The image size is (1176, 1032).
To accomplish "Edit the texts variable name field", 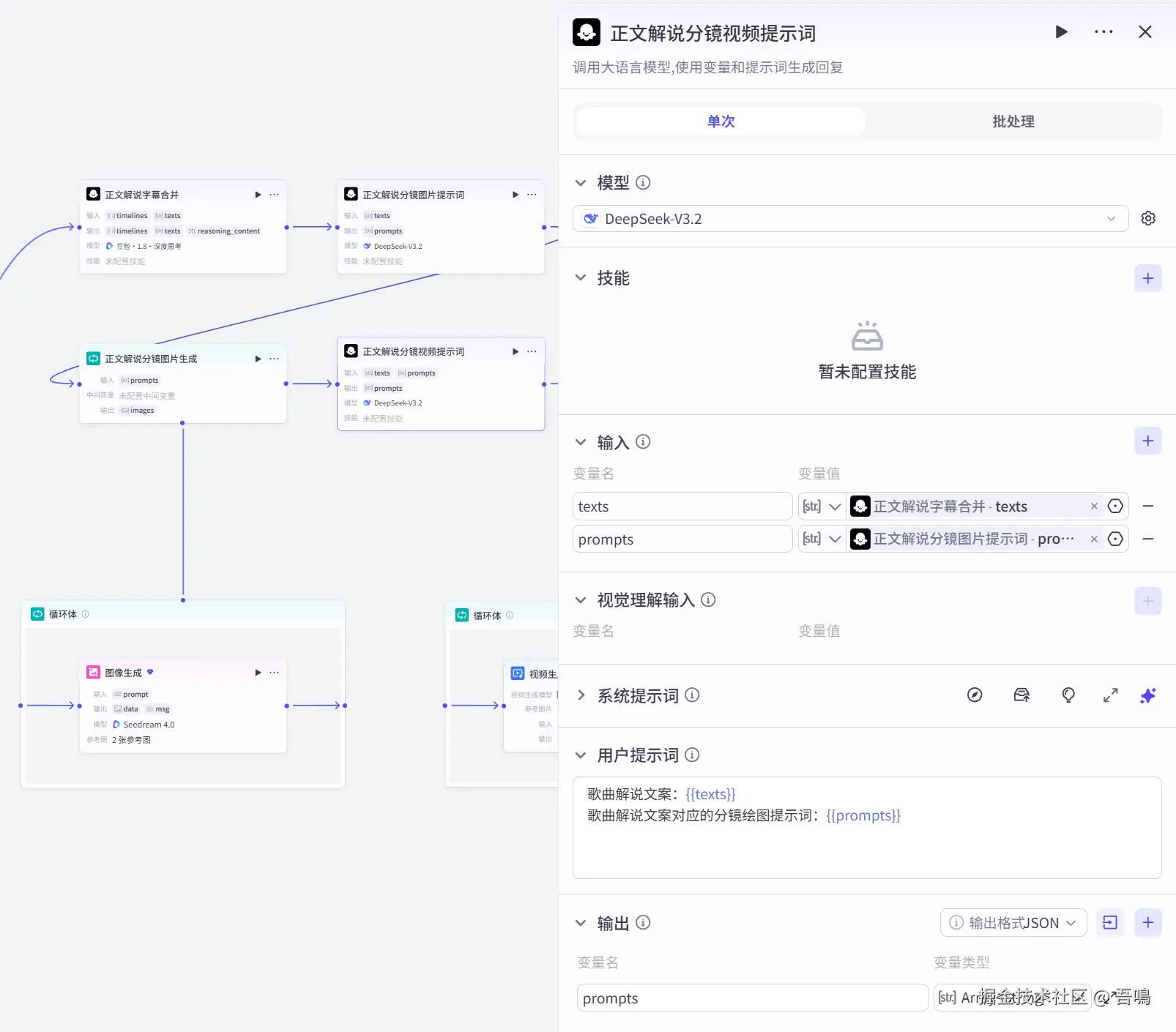I will coord(682,506).
